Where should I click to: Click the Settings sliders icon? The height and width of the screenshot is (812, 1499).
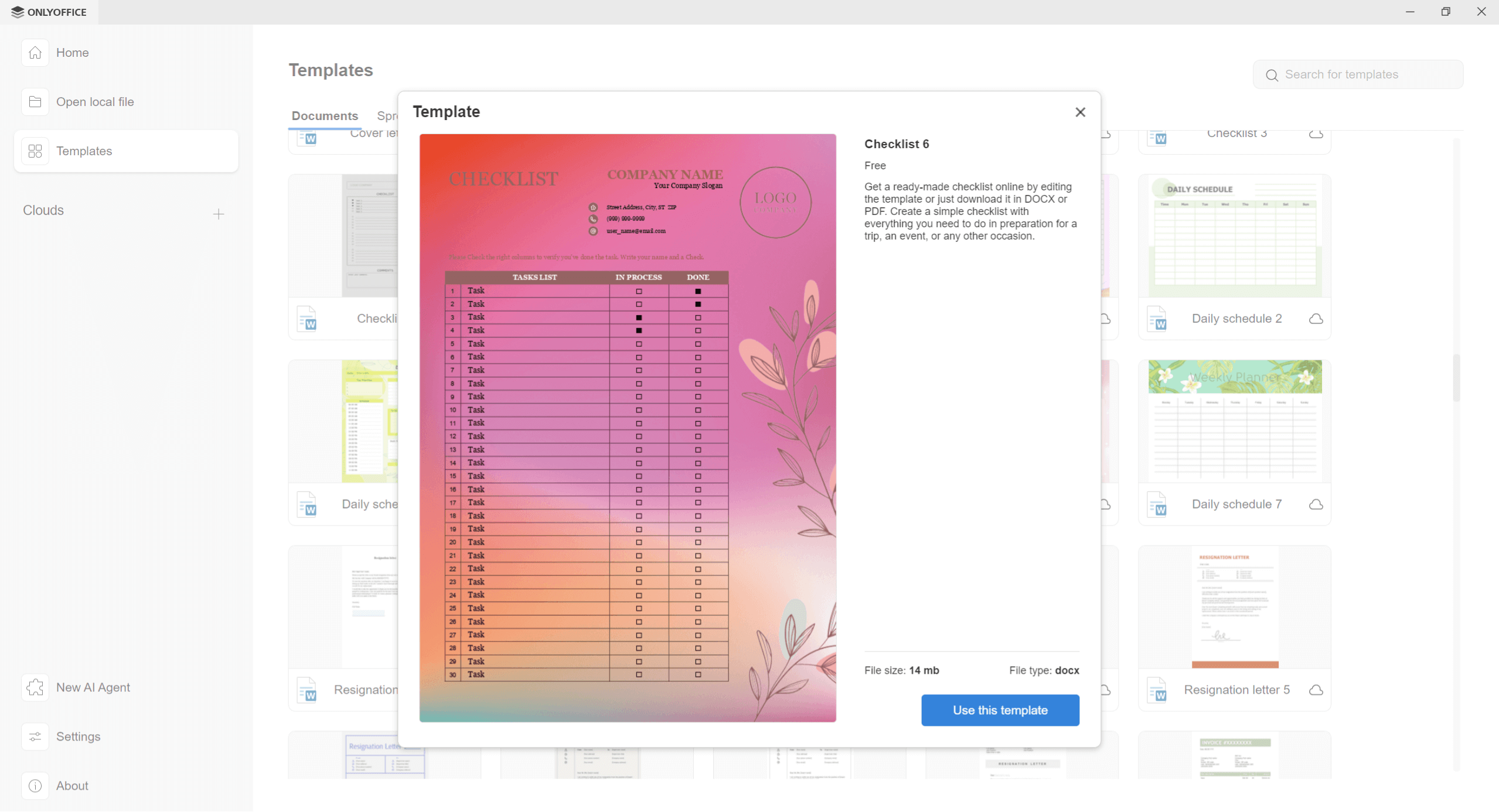click(x=35, y=736)
